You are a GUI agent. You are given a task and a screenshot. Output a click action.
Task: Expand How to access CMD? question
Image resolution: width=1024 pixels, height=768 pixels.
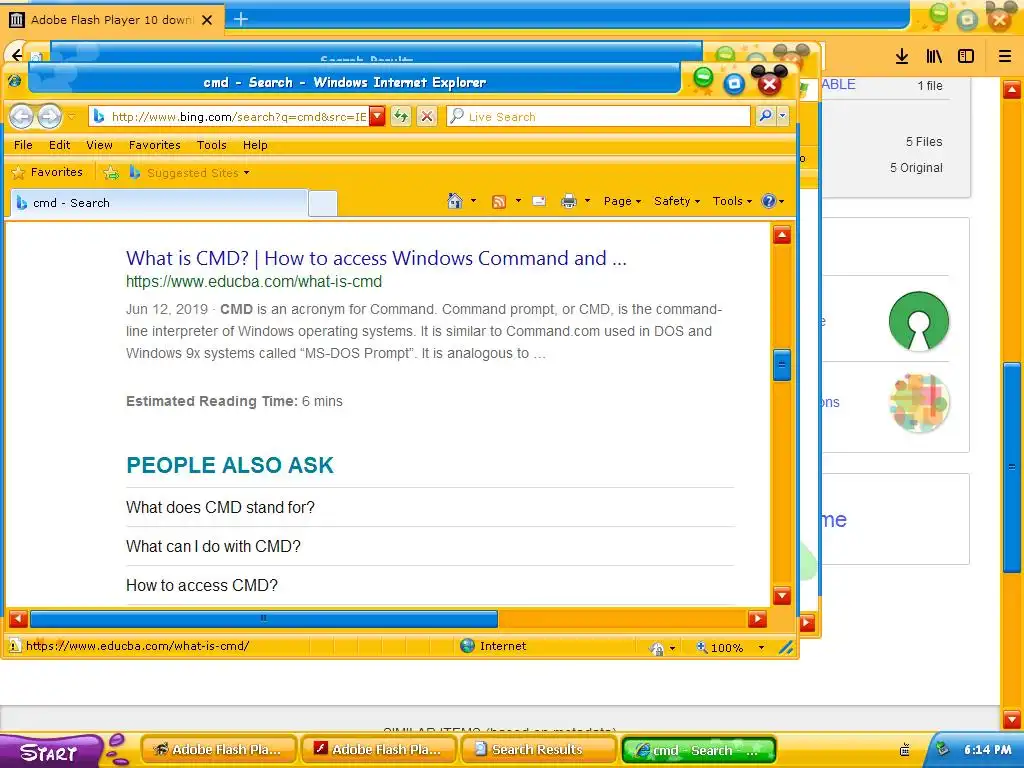[202, 585]
